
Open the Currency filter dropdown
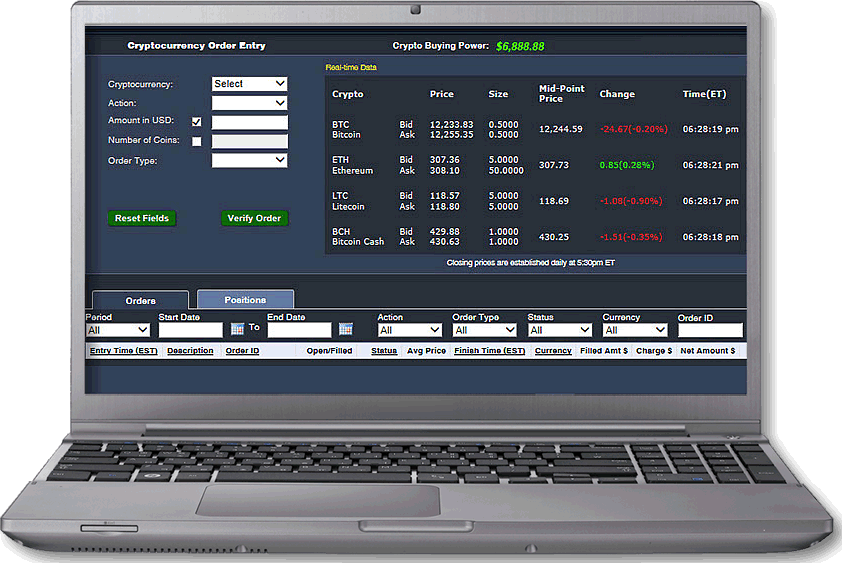point(635,330)
